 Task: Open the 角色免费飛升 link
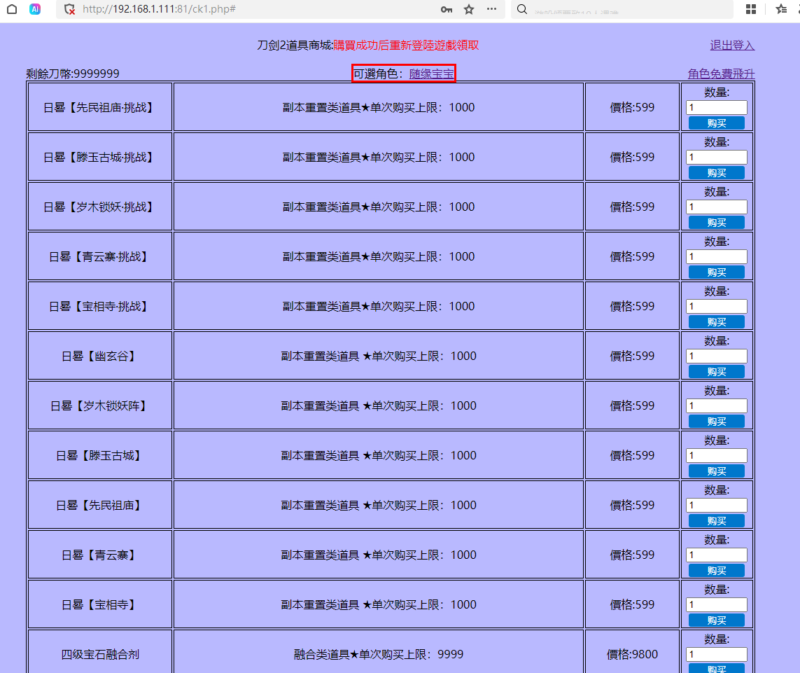tap(720, 74)
